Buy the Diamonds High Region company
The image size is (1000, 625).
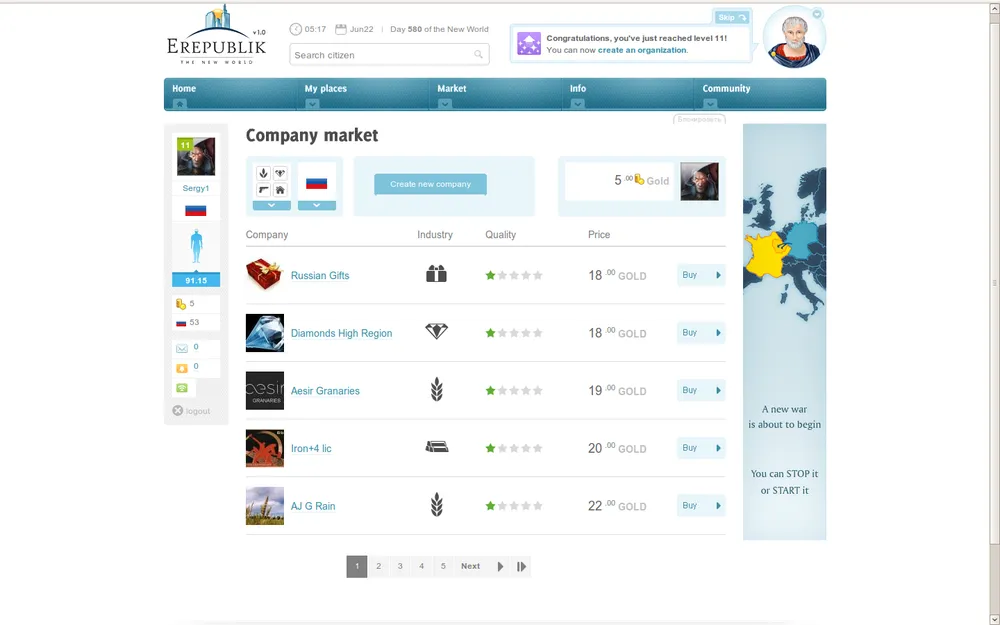701,333
